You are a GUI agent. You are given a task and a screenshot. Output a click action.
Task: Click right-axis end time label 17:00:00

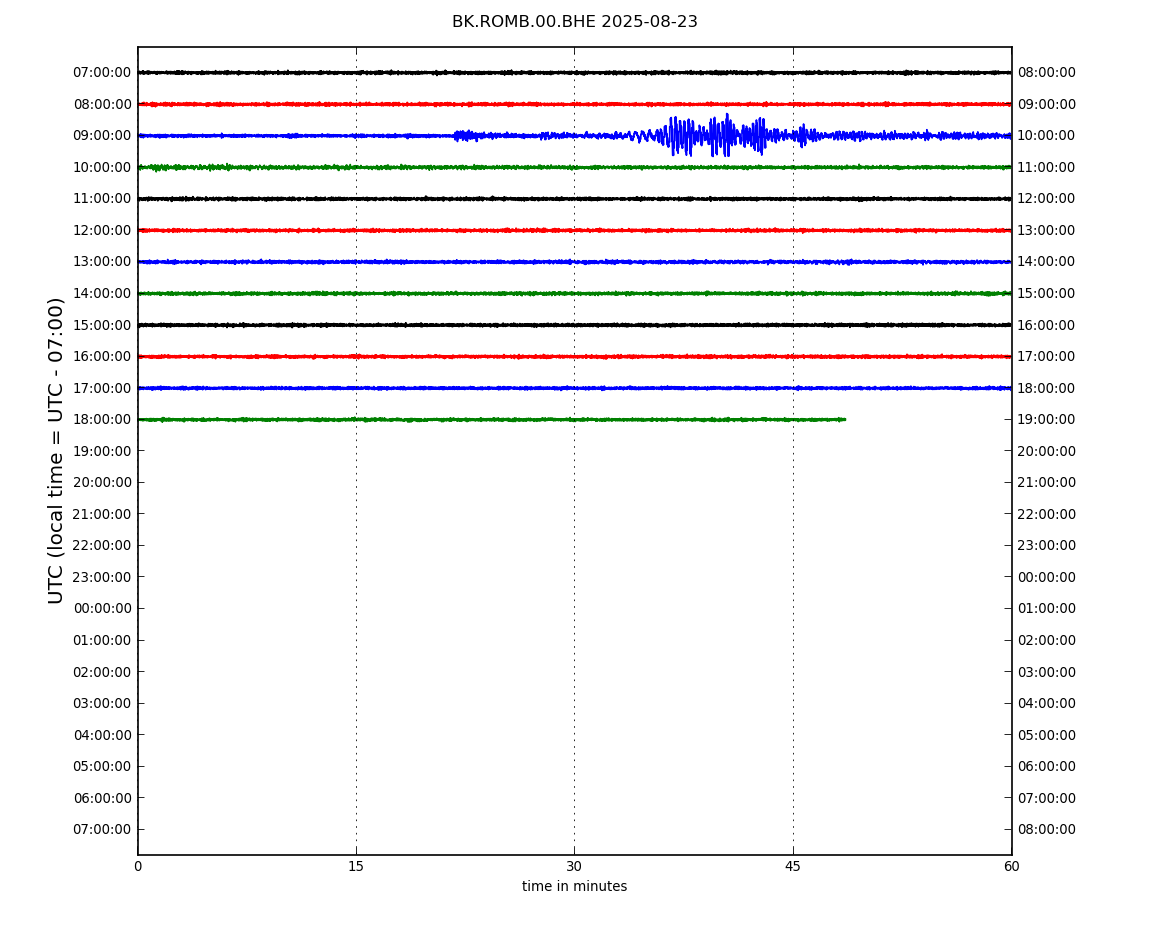[1047, 357]
